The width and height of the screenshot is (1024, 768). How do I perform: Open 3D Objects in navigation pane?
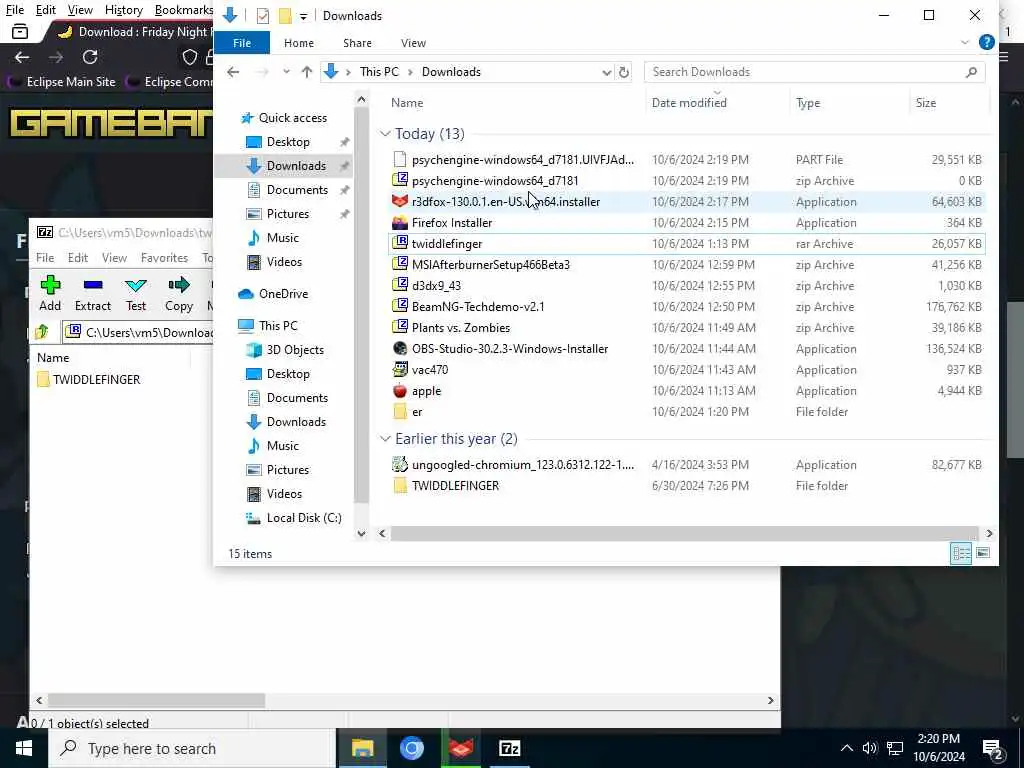[295, 349]
